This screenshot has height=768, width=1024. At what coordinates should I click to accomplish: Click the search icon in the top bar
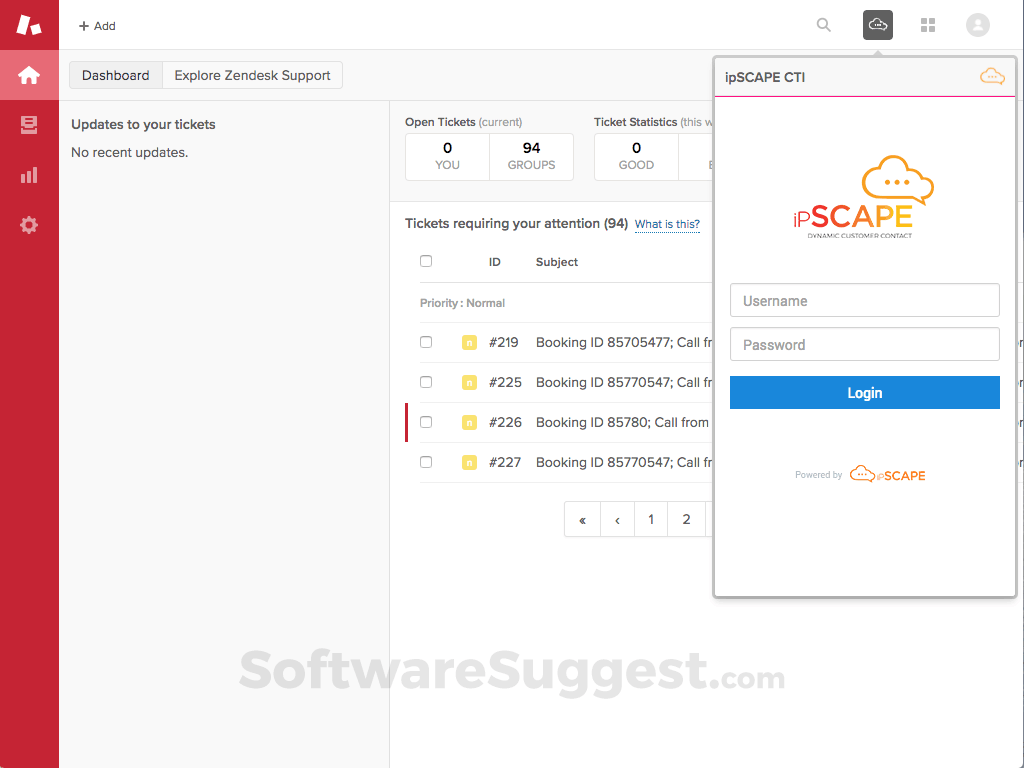click(823, 24)
